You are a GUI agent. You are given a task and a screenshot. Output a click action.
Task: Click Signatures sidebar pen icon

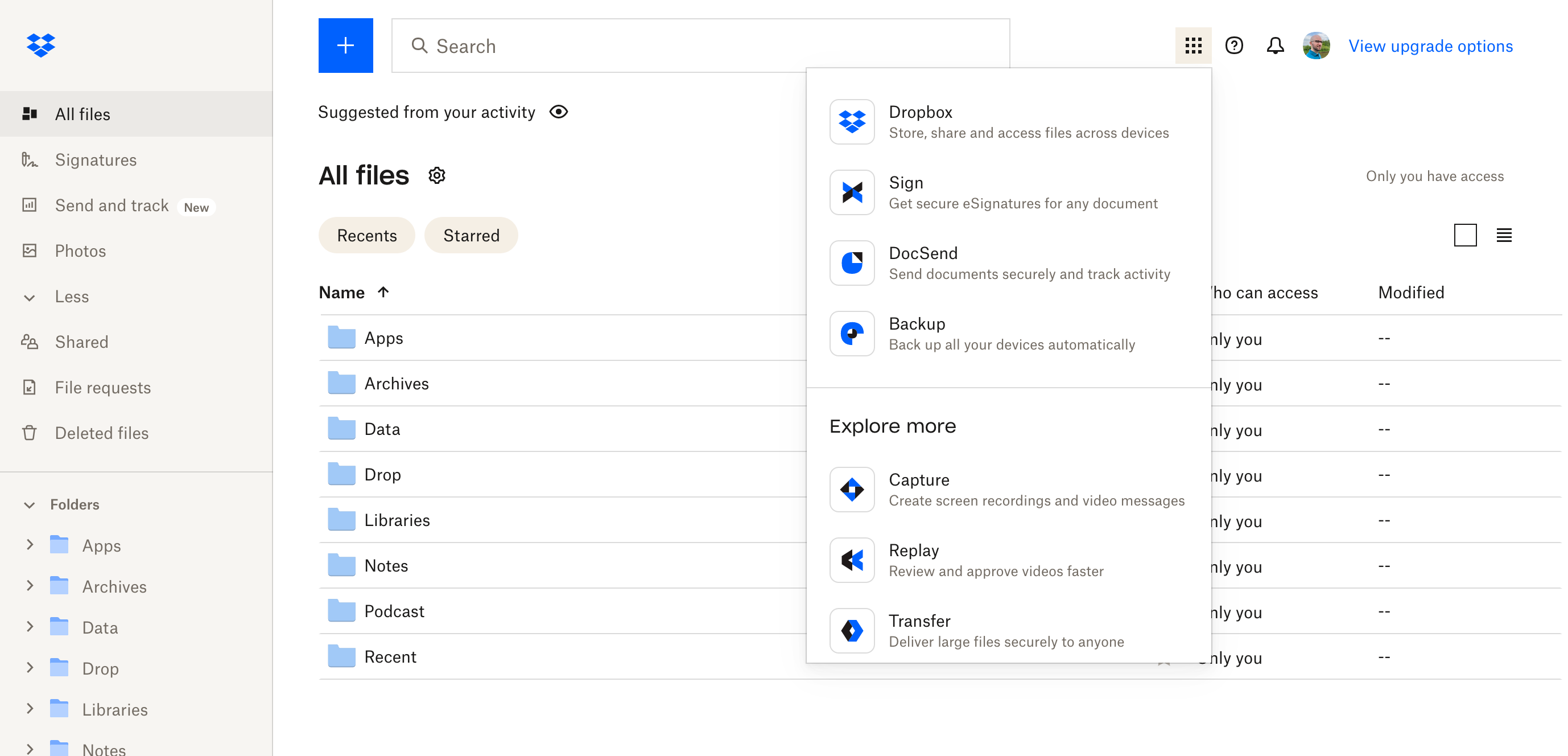[29, 159]
